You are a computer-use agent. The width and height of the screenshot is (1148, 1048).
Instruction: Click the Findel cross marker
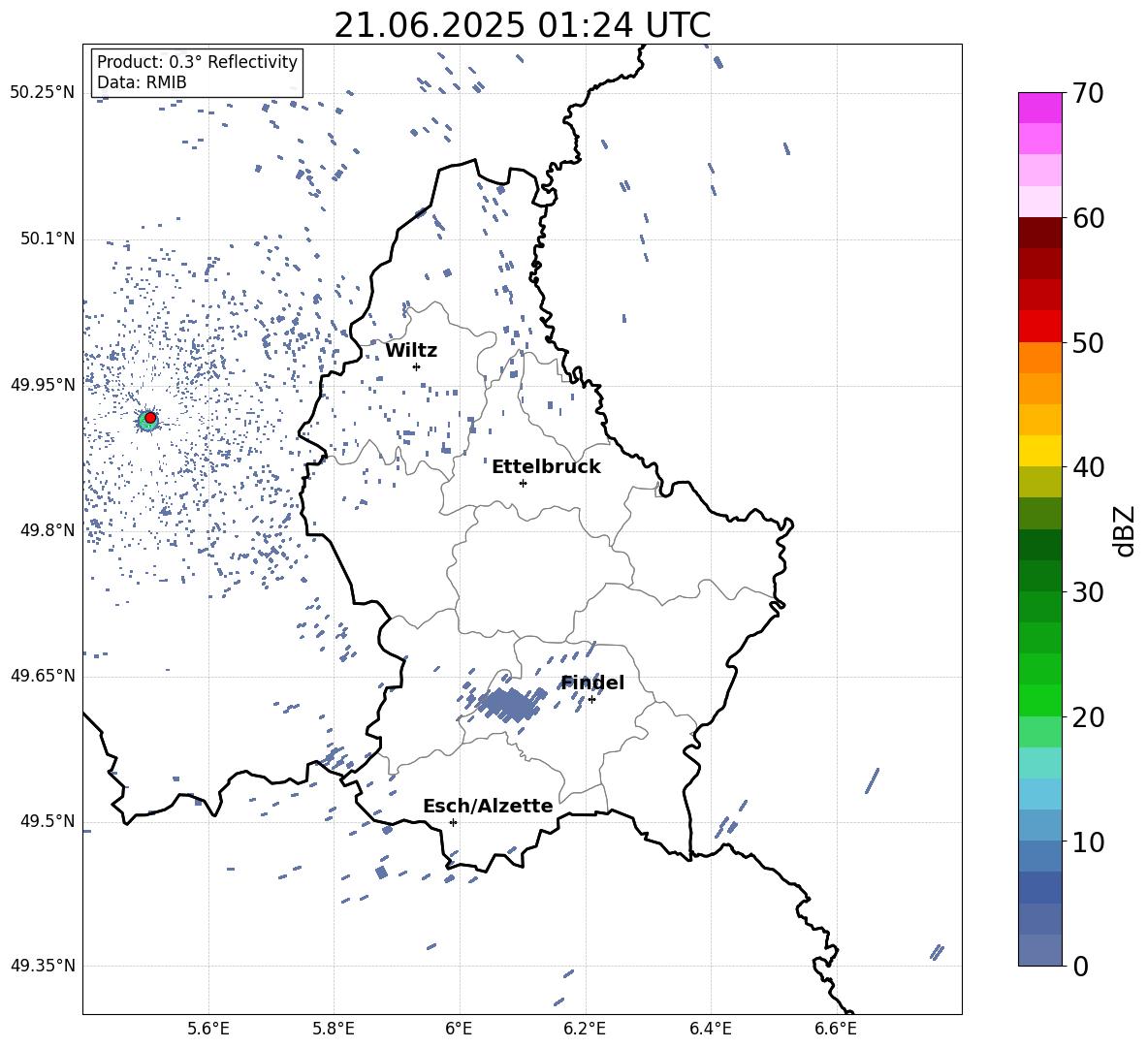(591, 700)
